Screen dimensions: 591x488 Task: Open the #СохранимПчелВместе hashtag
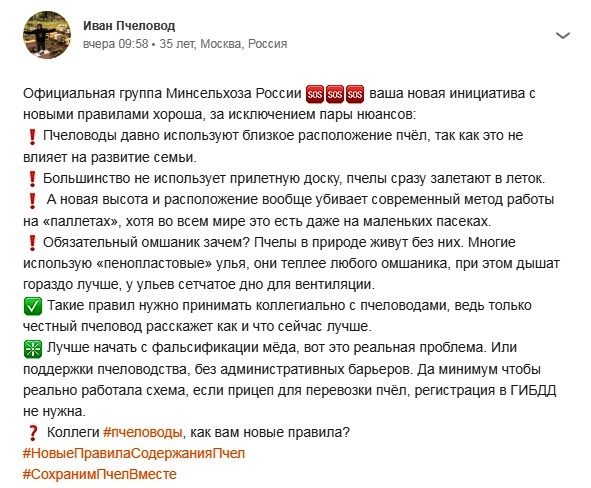tap(100, 474)
